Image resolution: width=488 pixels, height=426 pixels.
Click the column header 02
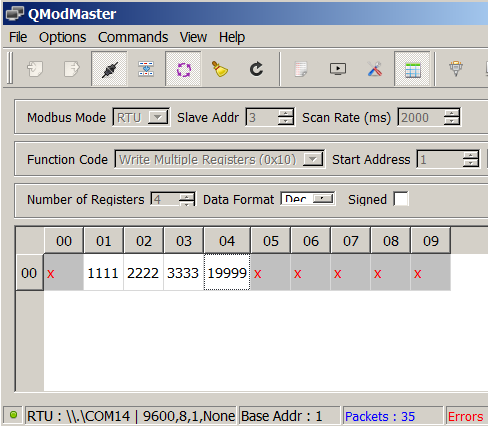click(143, 241)
